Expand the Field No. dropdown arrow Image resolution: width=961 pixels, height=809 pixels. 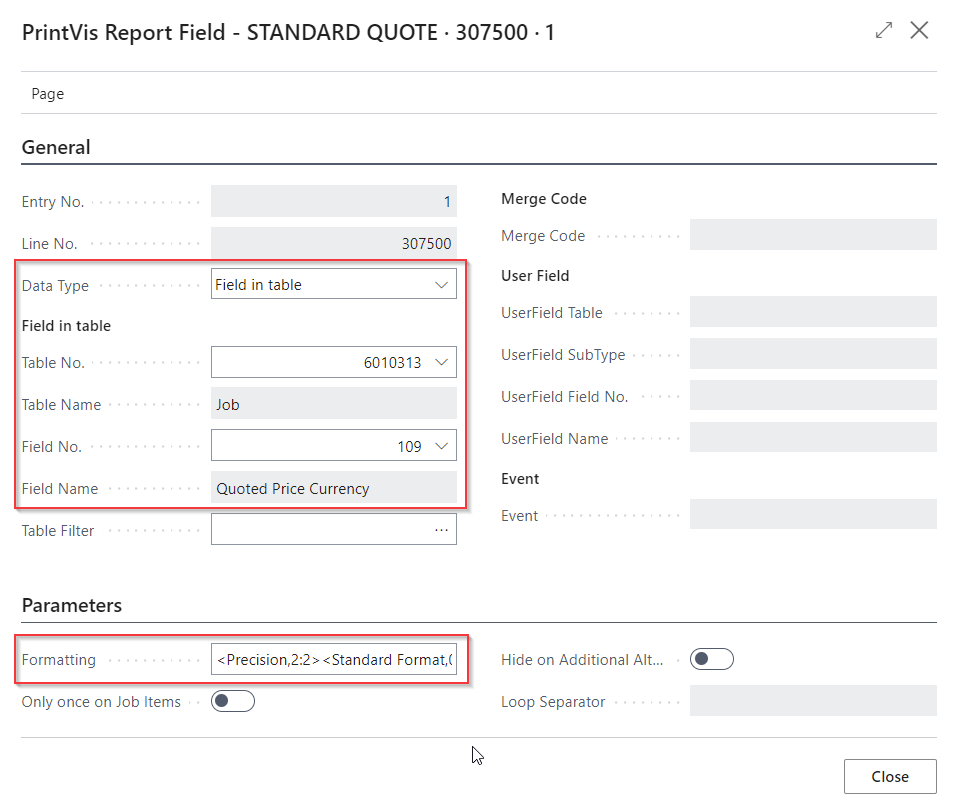(442, 447)
